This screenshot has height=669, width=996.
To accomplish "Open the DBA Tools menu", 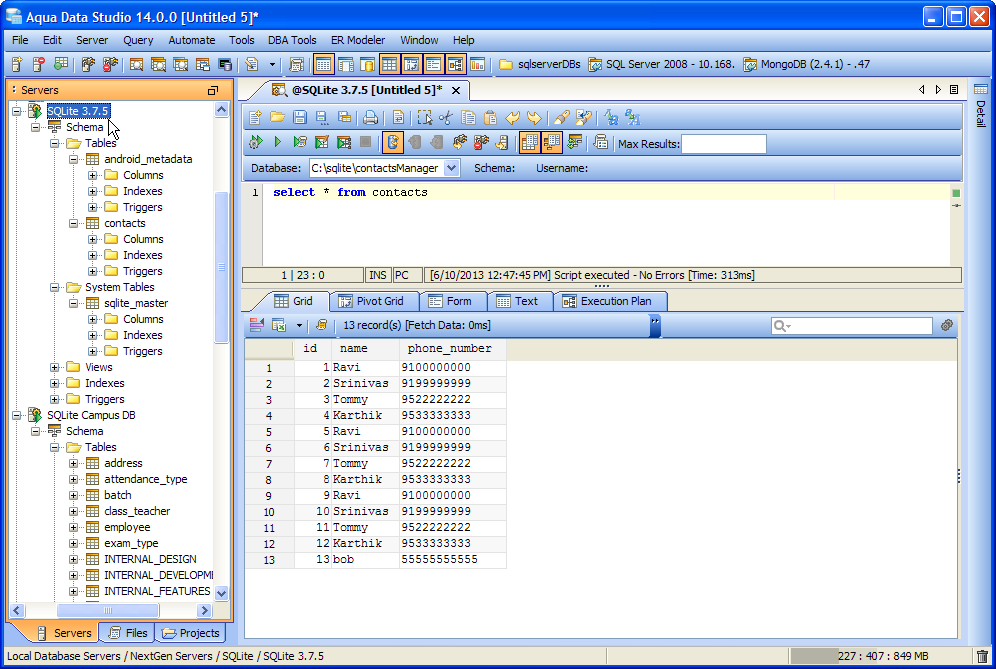I will [292, 40].
